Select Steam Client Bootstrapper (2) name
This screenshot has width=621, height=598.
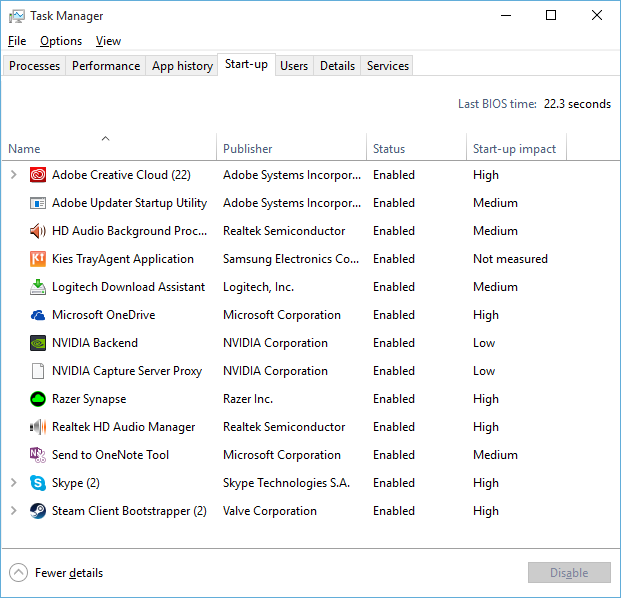pyautogui.click(x=130, y=511)
